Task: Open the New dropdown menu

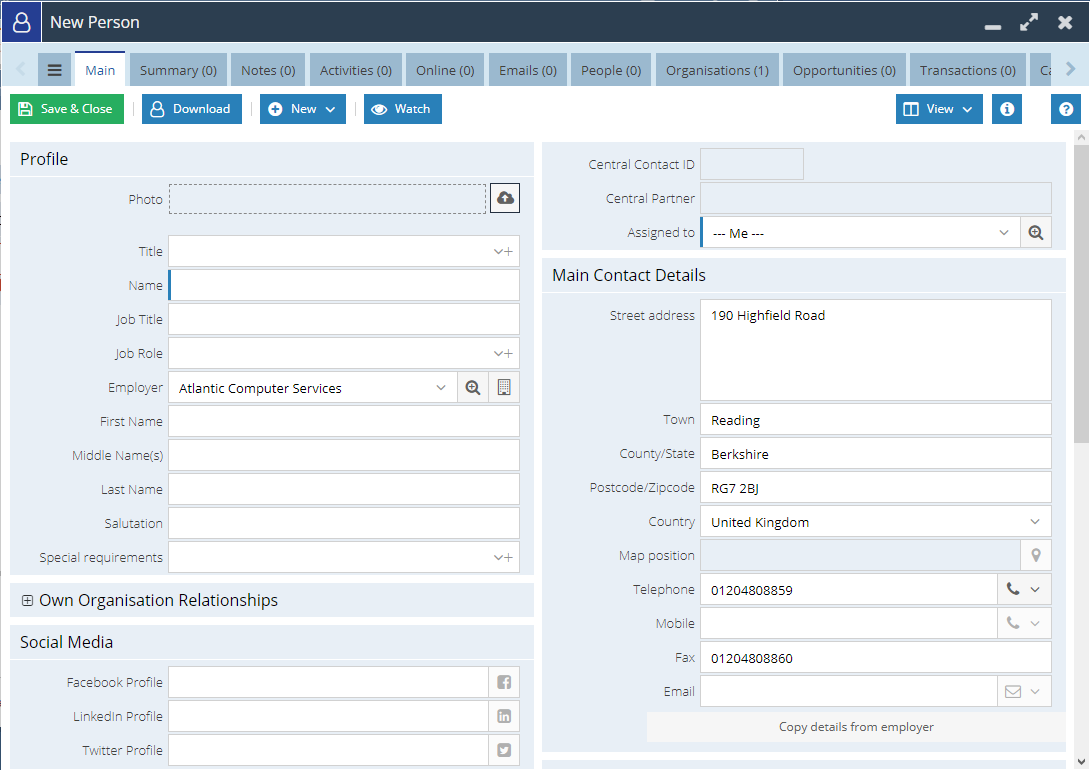Action: tap(302, 108)
